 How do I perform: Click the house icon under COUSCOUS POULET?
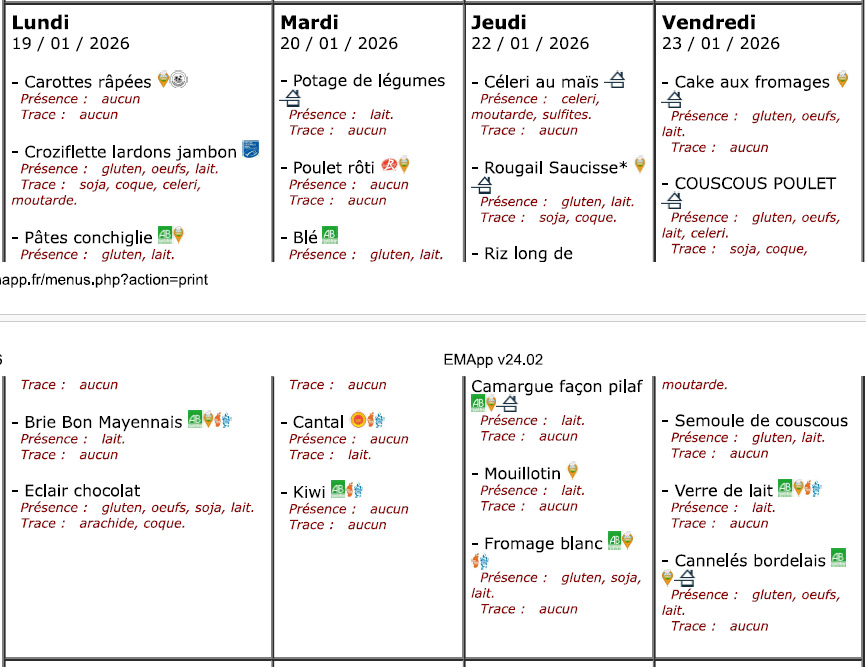coord(674,201)
